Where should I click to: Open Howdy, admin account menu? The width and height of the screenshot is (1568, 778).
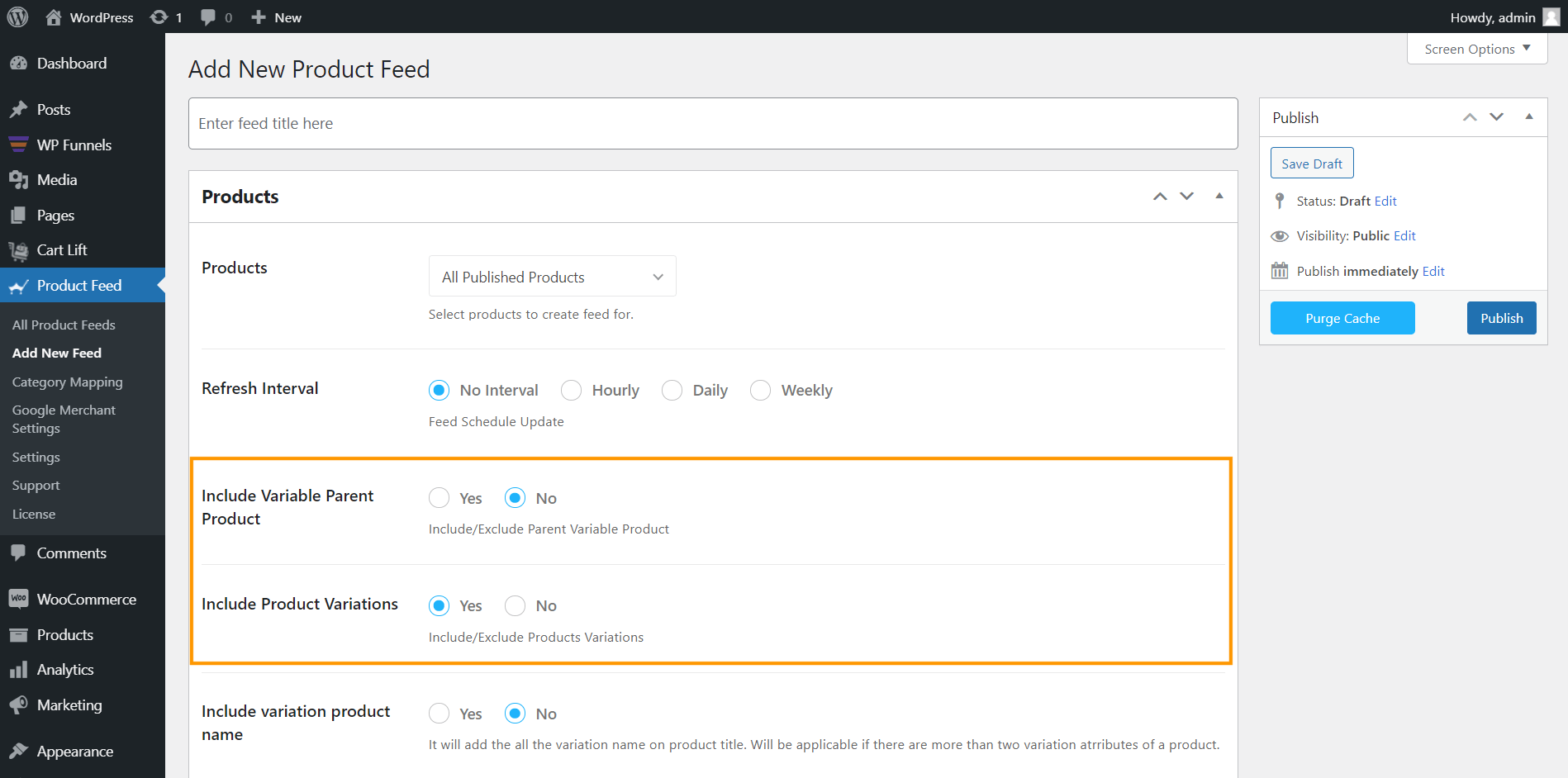(x=1504, y=17)
